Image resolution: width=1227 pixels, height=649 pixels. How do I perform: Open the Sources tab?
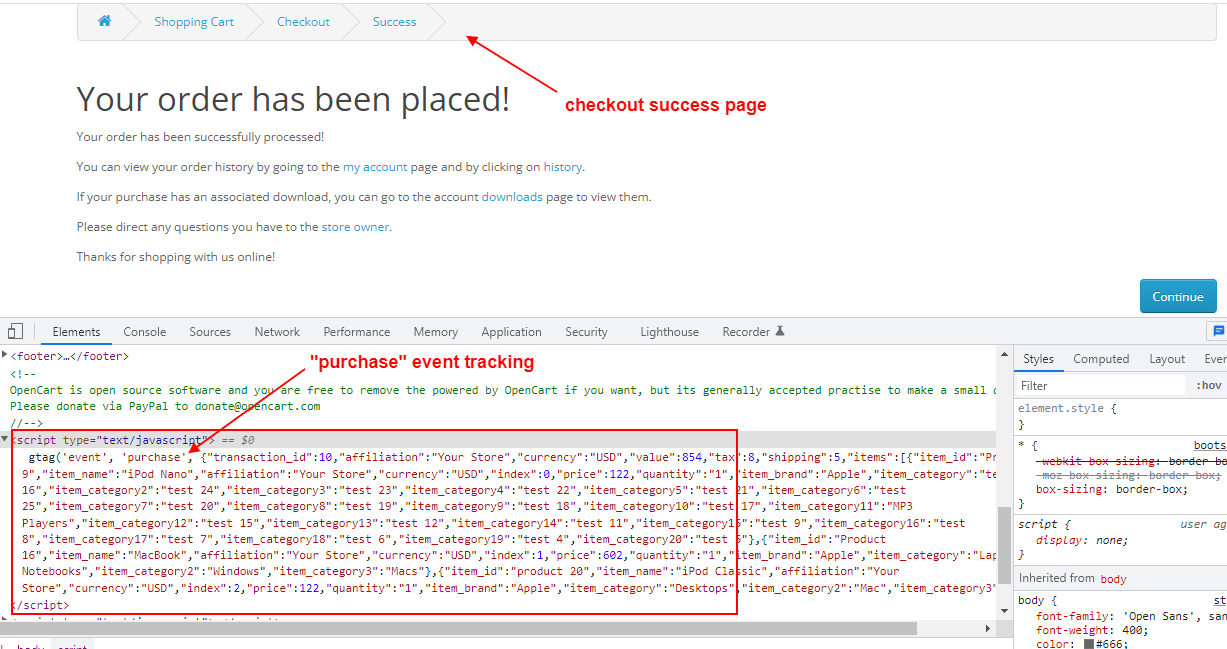click(210, 332)
